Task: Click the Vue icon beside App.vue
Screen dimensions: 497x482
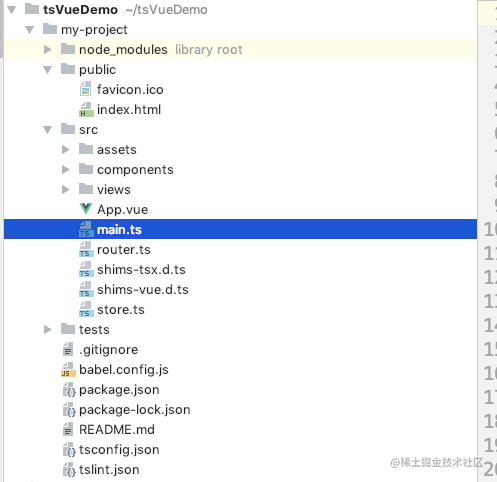Action: (x=86, y=209)
